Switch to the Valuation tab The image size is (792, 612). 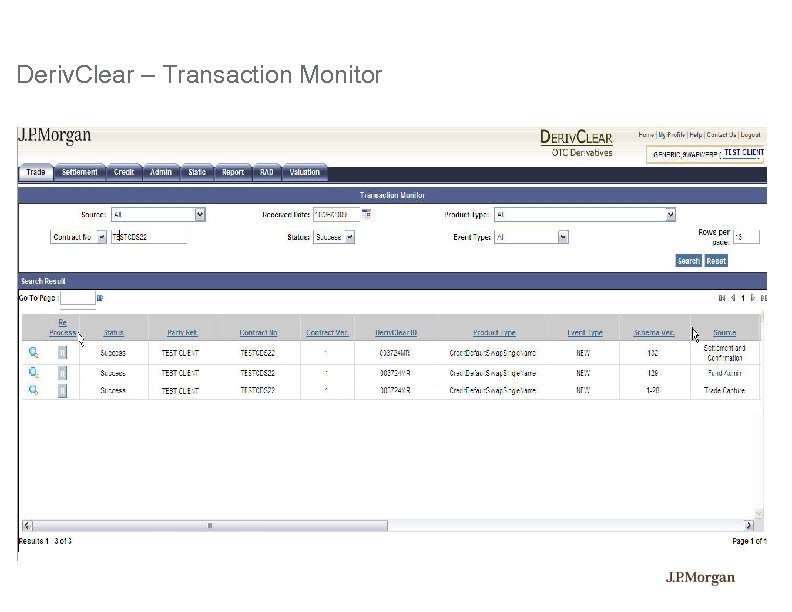(x=305, y=172)
